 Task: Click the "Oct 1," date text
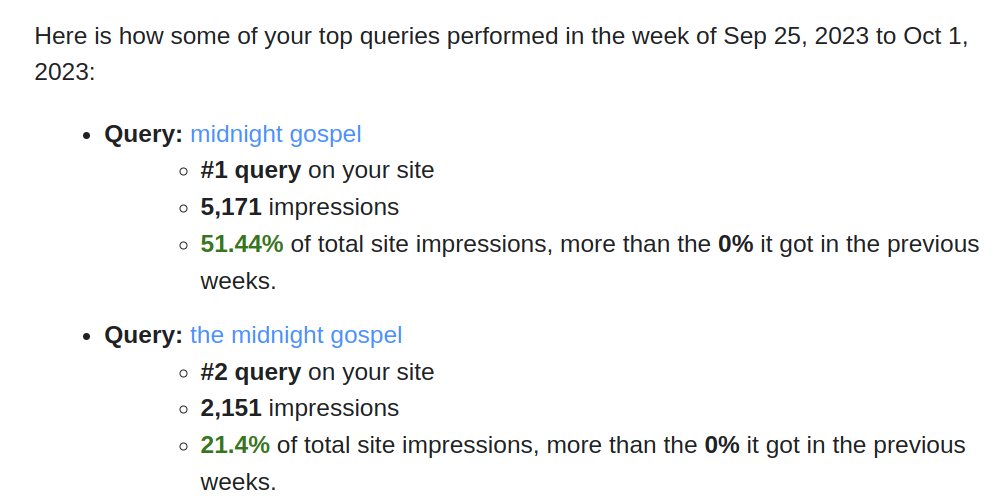[936, 36]
